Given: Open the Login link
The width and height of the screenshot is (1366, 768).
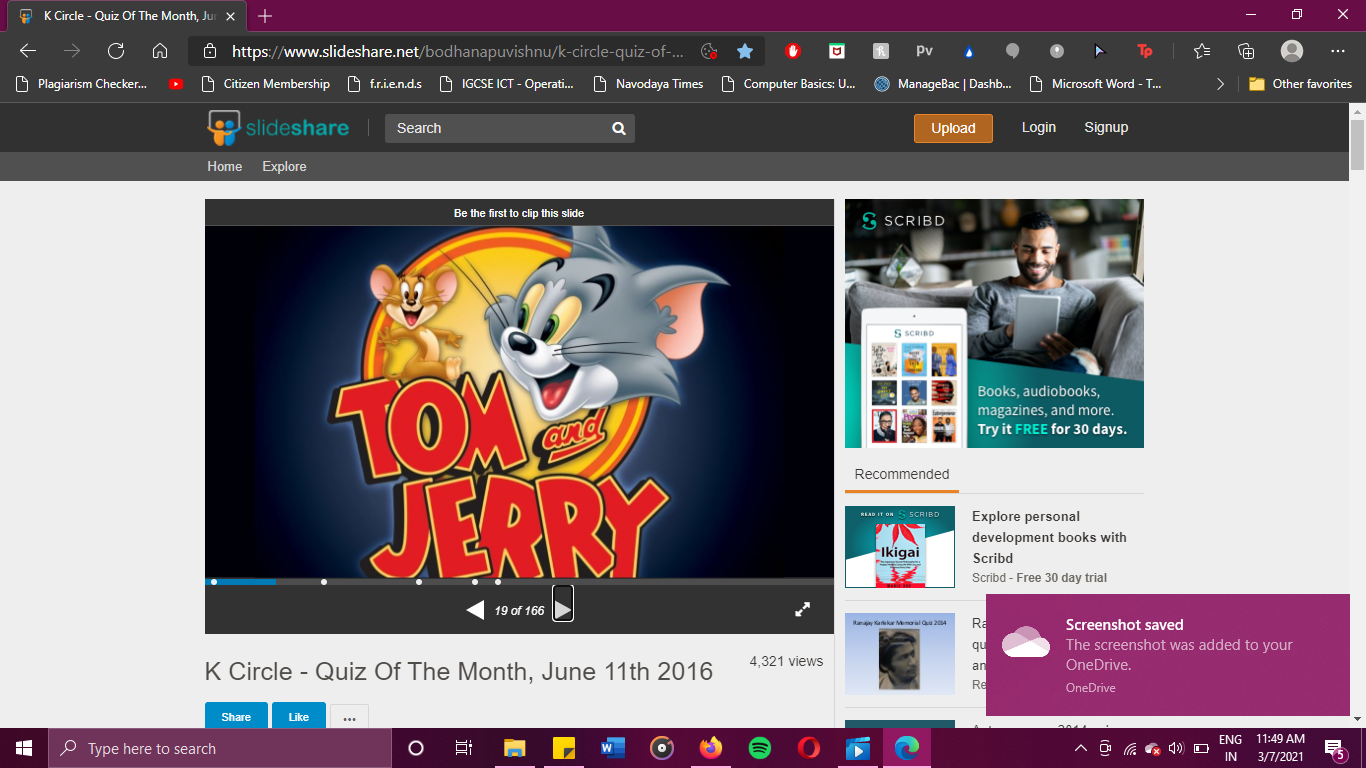Looking at the screenshot, I should click(x=1039, y=127).
